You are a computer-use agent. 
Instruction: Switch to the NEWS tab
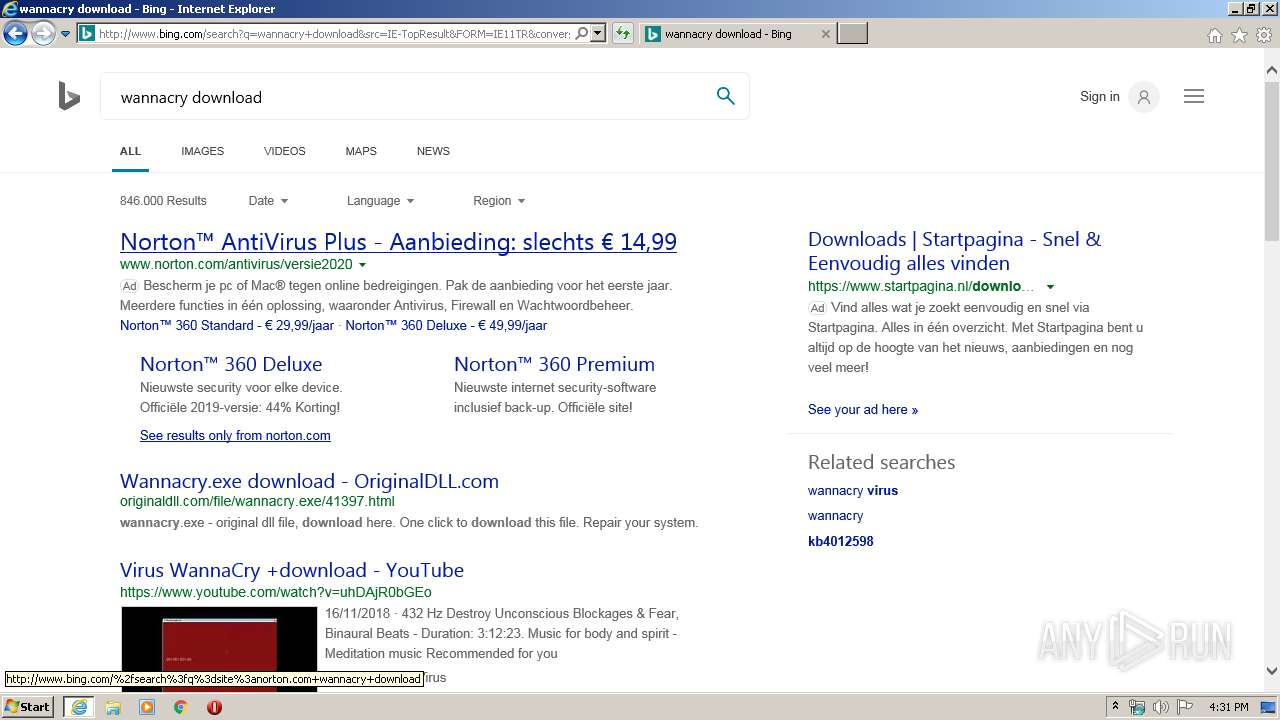click(x=433, y=151)
